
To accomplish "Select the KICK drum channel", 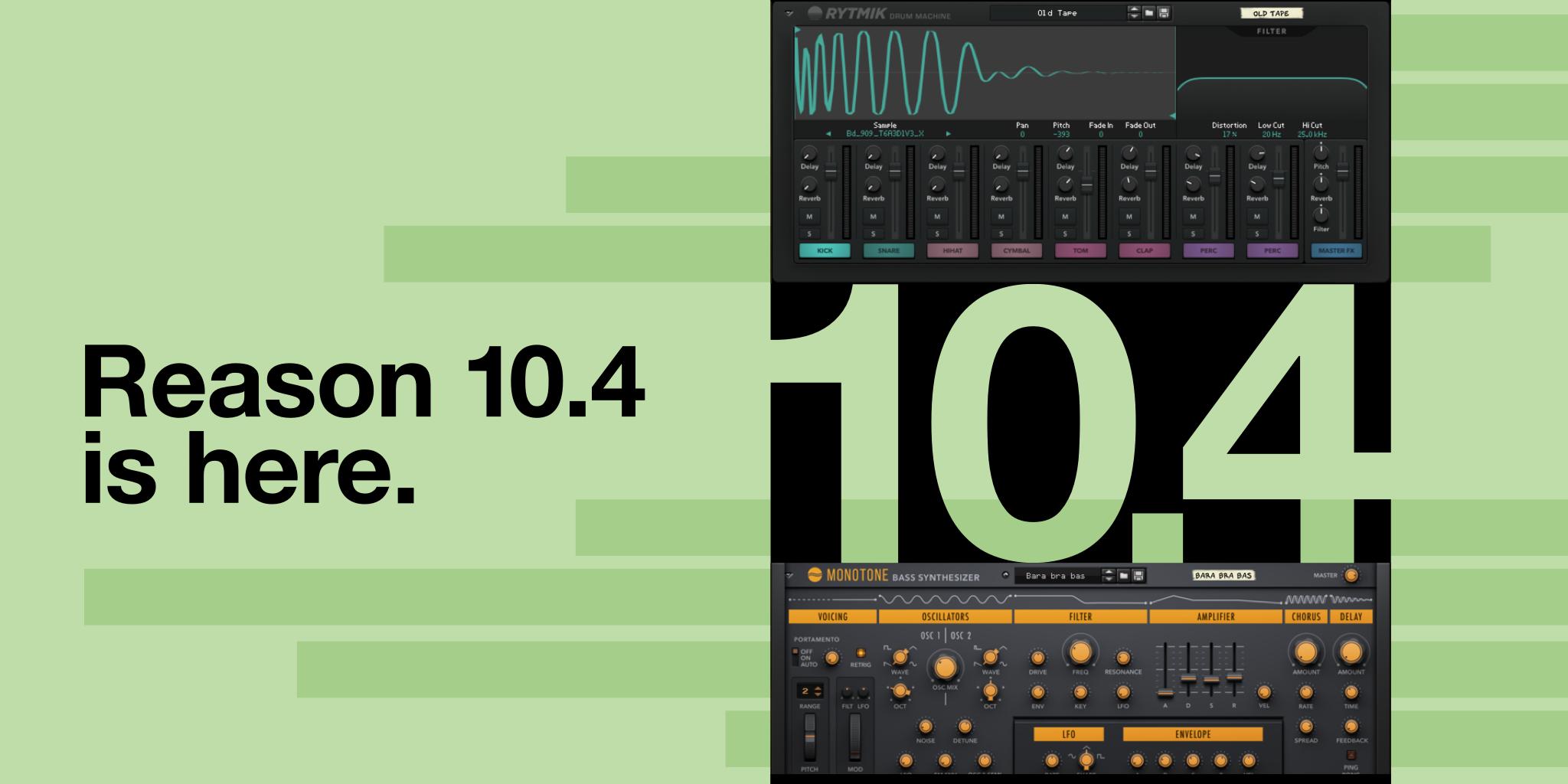I will point(825,250).
